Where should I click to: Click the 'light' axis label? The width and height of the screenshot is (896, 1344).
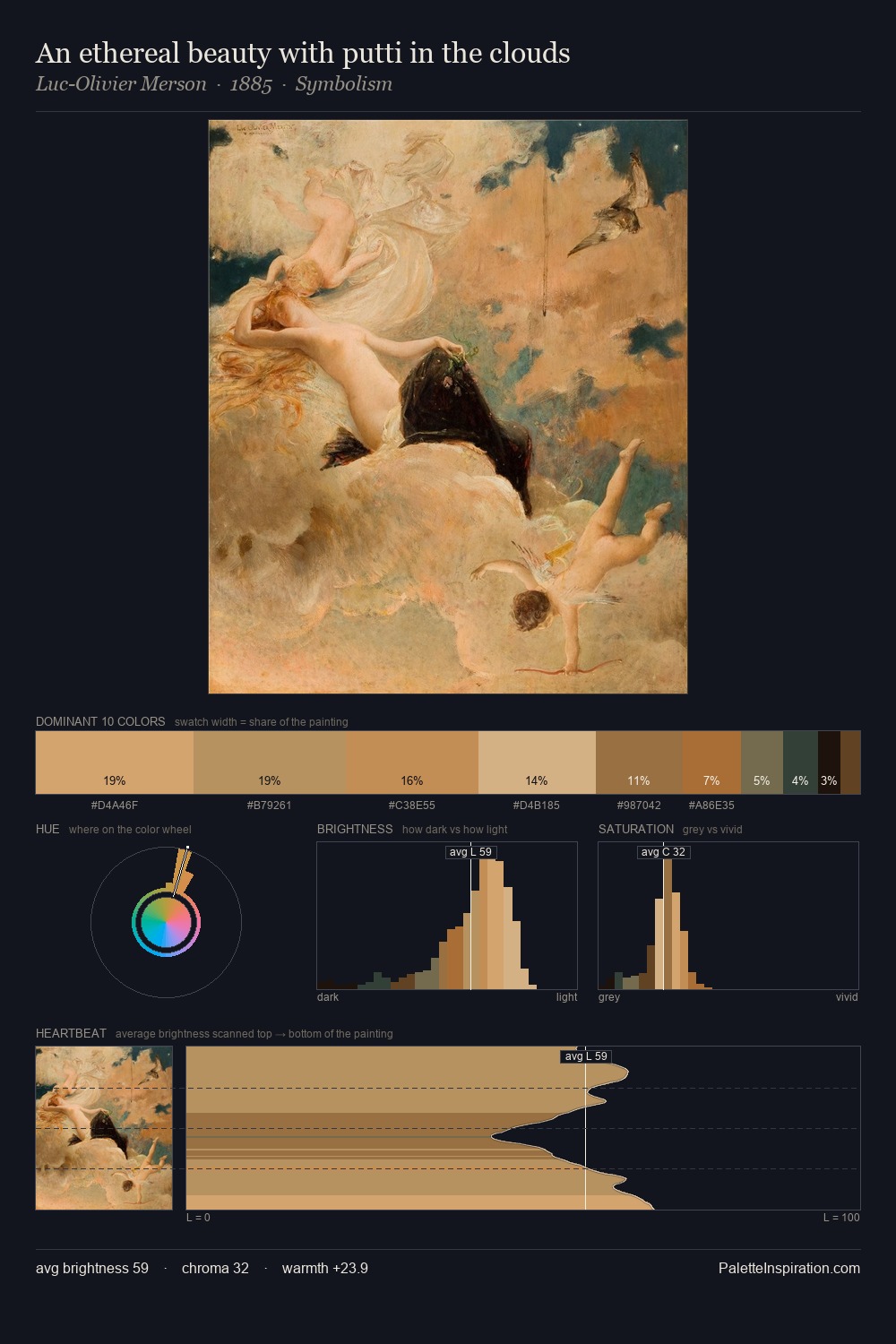[x=567, y=997]
